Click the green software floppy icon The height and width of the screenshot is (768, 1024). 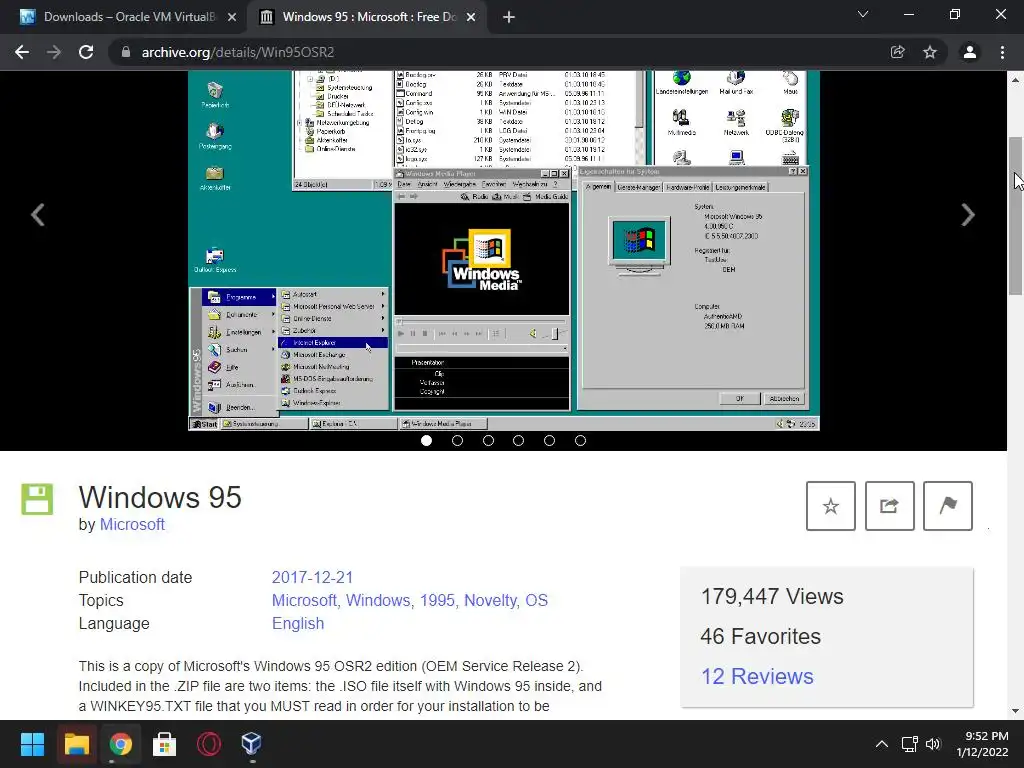click(x=37, y=499)
